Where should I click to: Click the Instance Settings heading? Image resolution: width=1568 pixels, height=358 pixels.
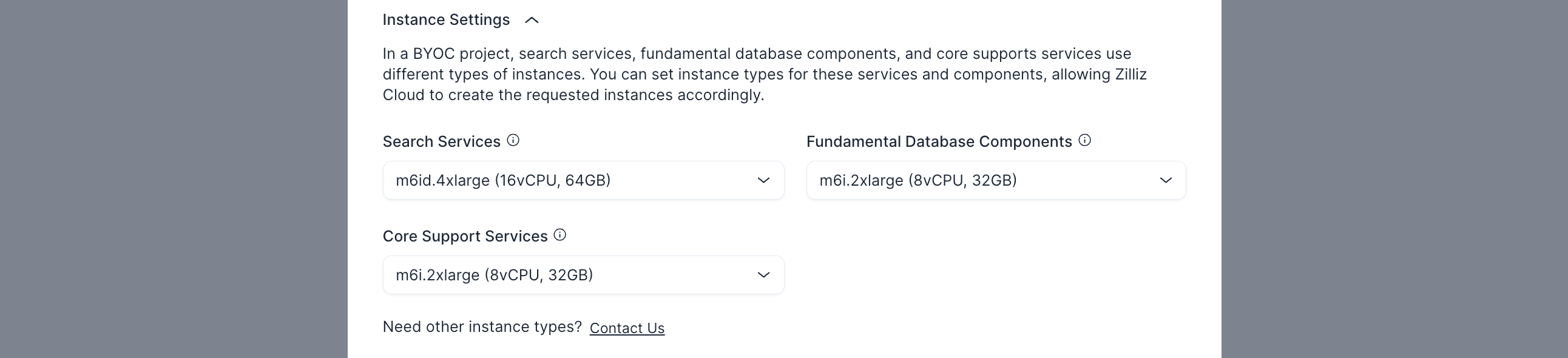[446, 20]
